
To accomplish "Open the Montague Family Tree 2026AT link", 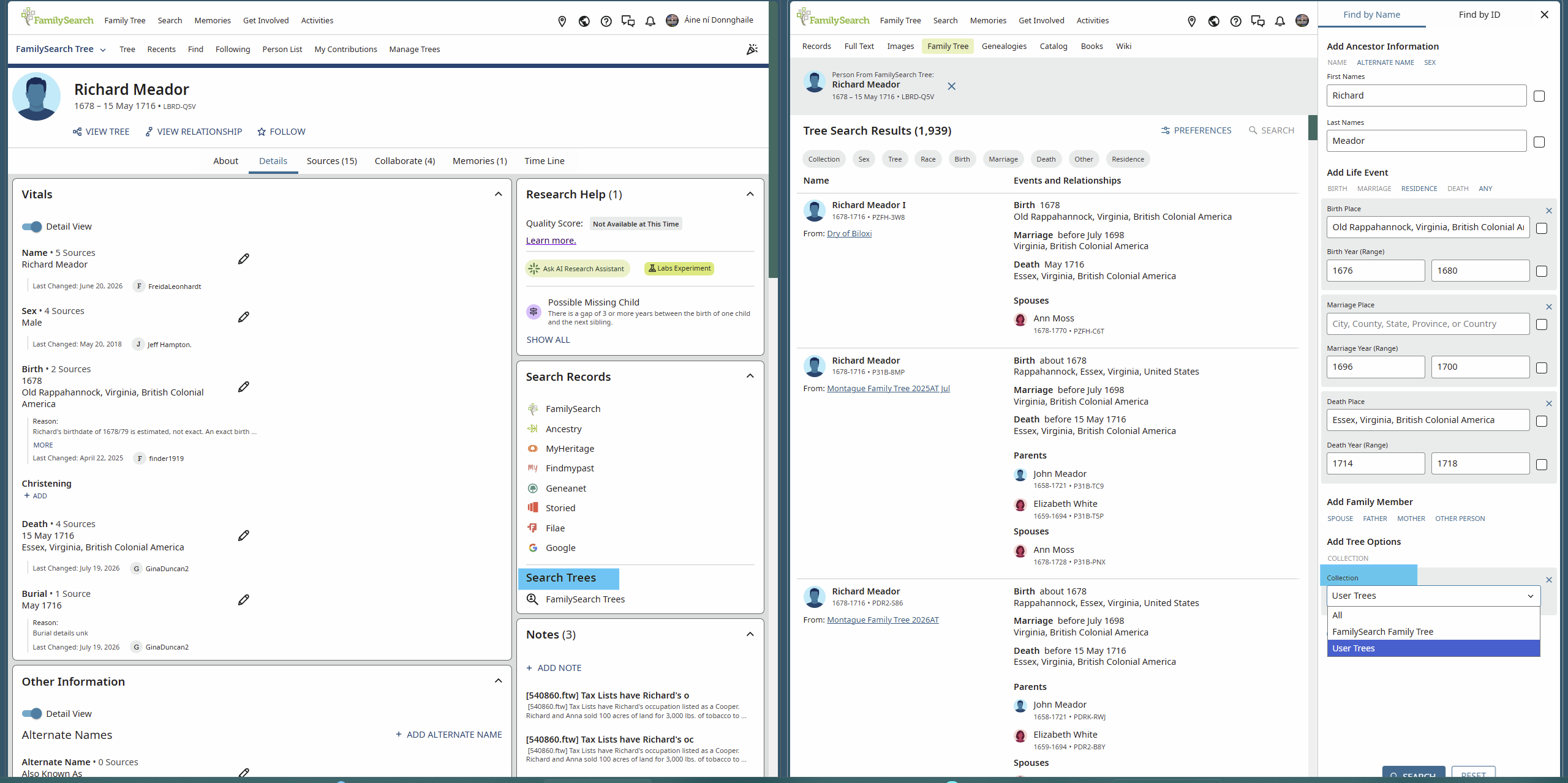I will pos(883,620).
